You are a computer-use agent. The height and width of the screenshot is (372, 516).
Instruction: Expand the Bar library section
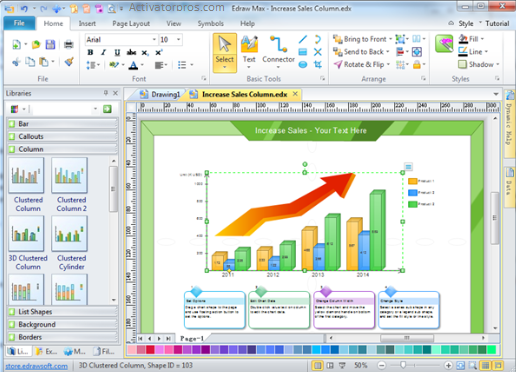click(x=62, y=124)
